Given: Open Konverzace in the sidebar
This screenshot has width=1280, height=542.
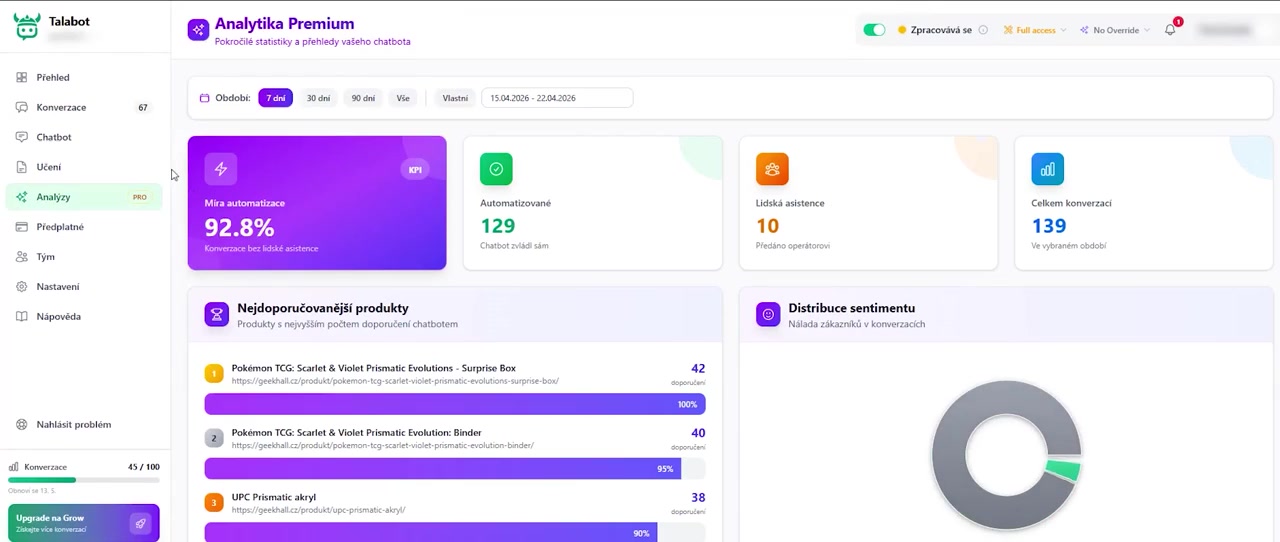Looking at the screenshot, I should [61, 107].
